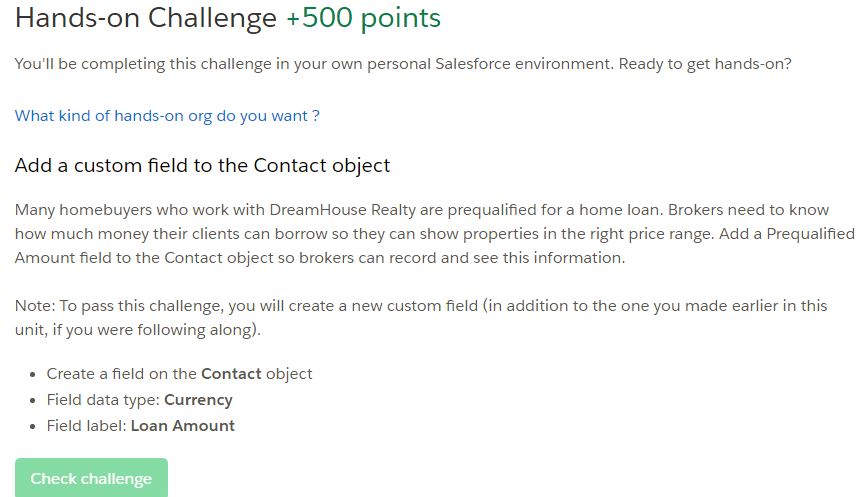Click the 'Create a field on the' bullet text
This screenshot has width=865, height=497.
tap(122, 374)
